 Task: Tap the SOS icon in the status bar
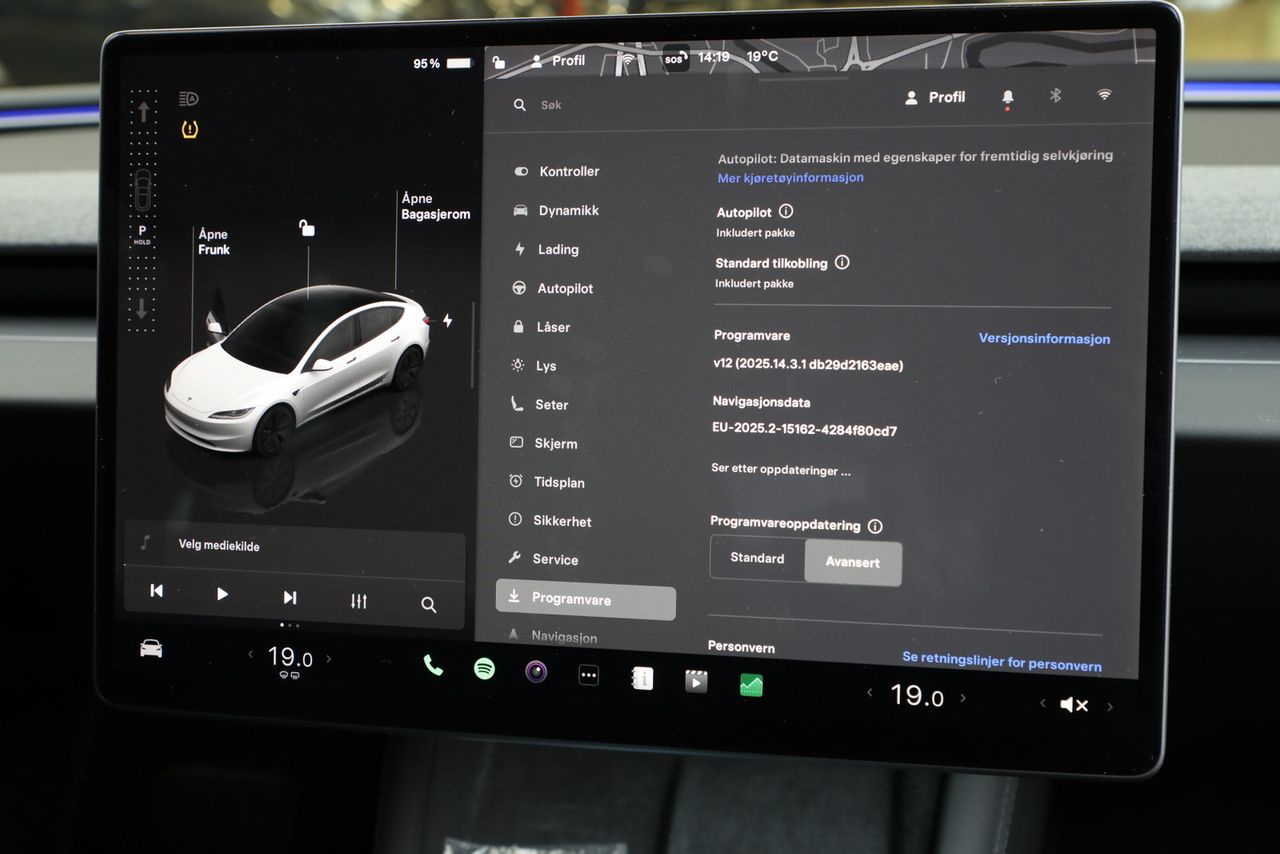676,59
